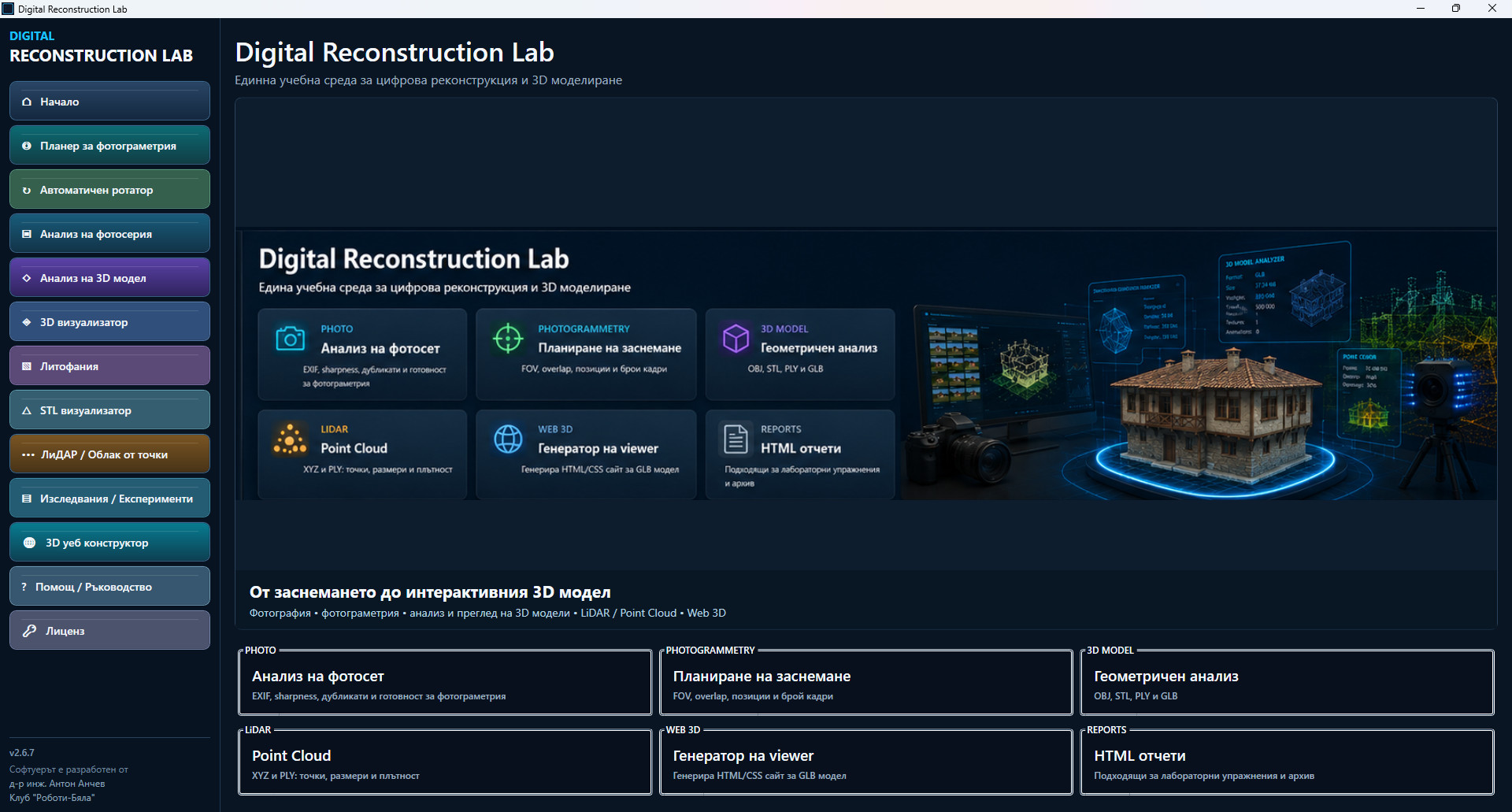The width and height of the screenshot is (1512, 812).
Task: Click the list icon of Изследвания / Експерименти
Action: [x=27, y=499]
